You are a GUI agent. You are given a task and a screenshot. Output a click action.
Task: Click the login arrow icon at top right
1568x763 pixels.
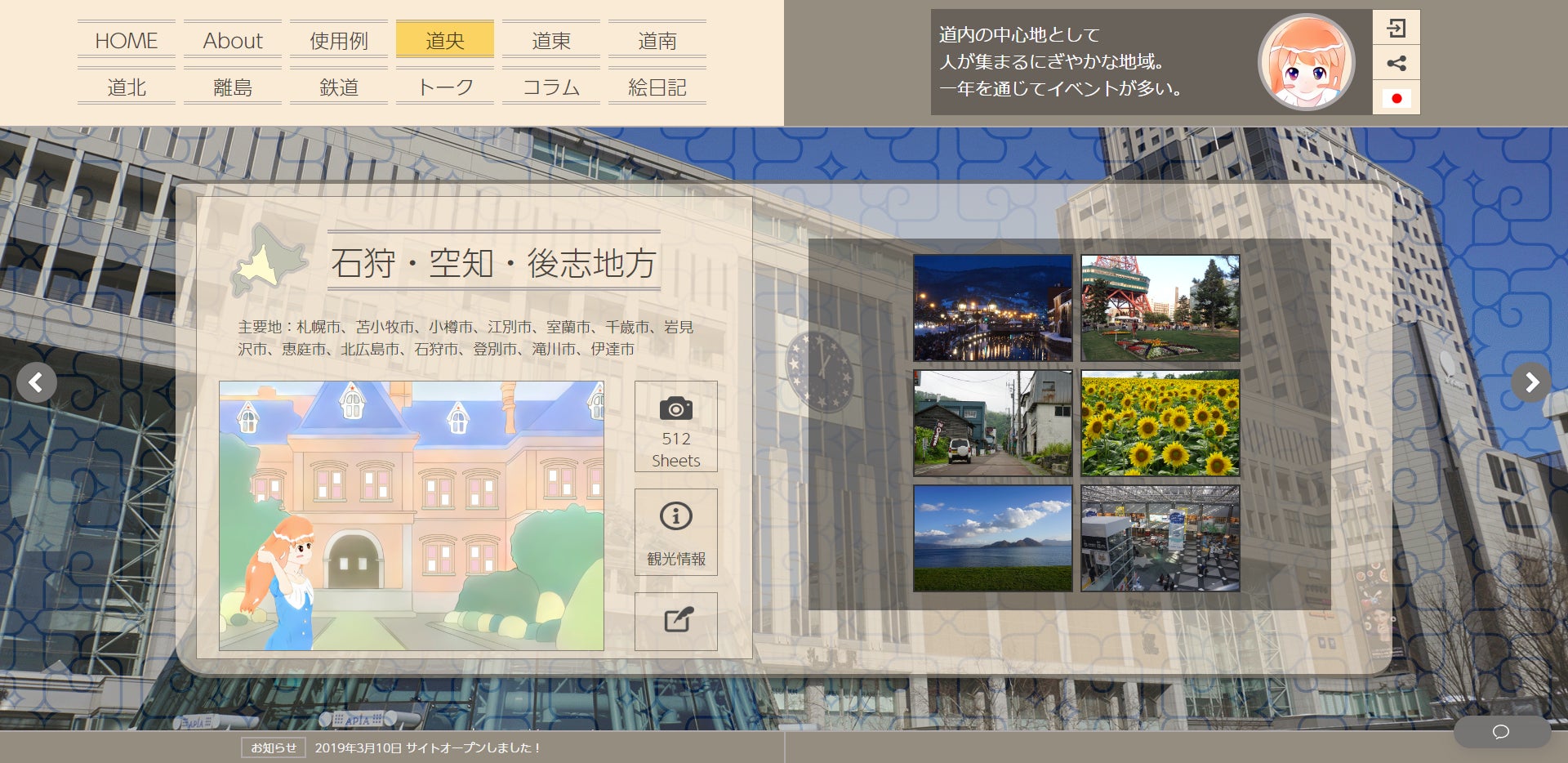coord(1396,29)
